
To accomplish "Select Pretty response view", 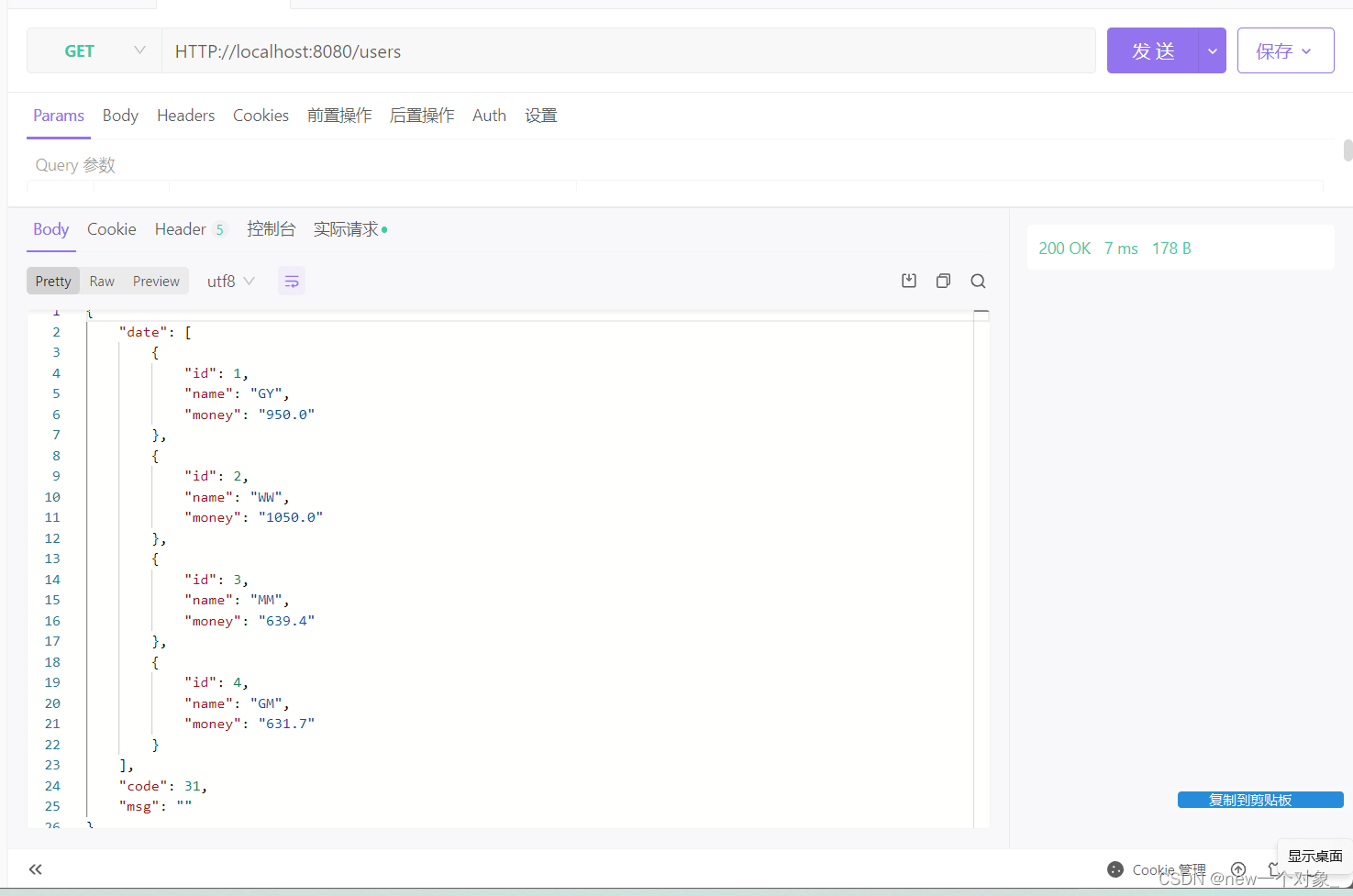I will click(53, 281).
